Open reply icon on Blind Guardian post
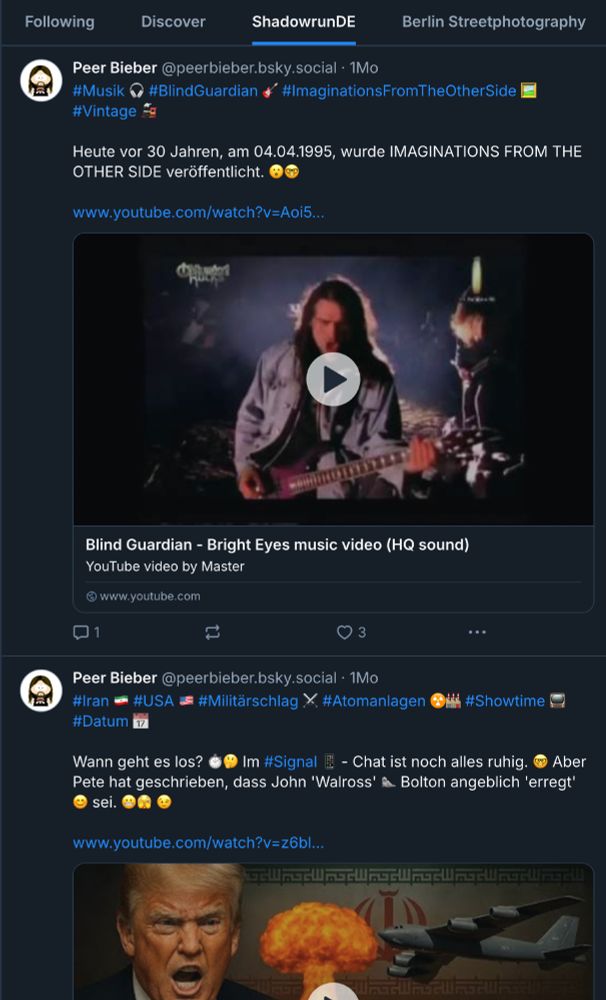 (82, 632)
